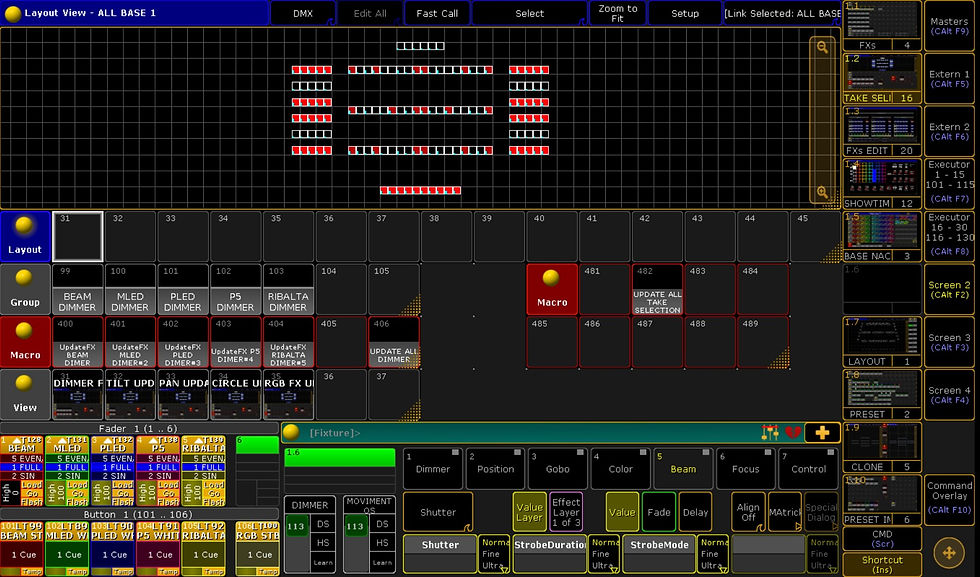Open the Align Off dropdown

click(x=748, y=512)
